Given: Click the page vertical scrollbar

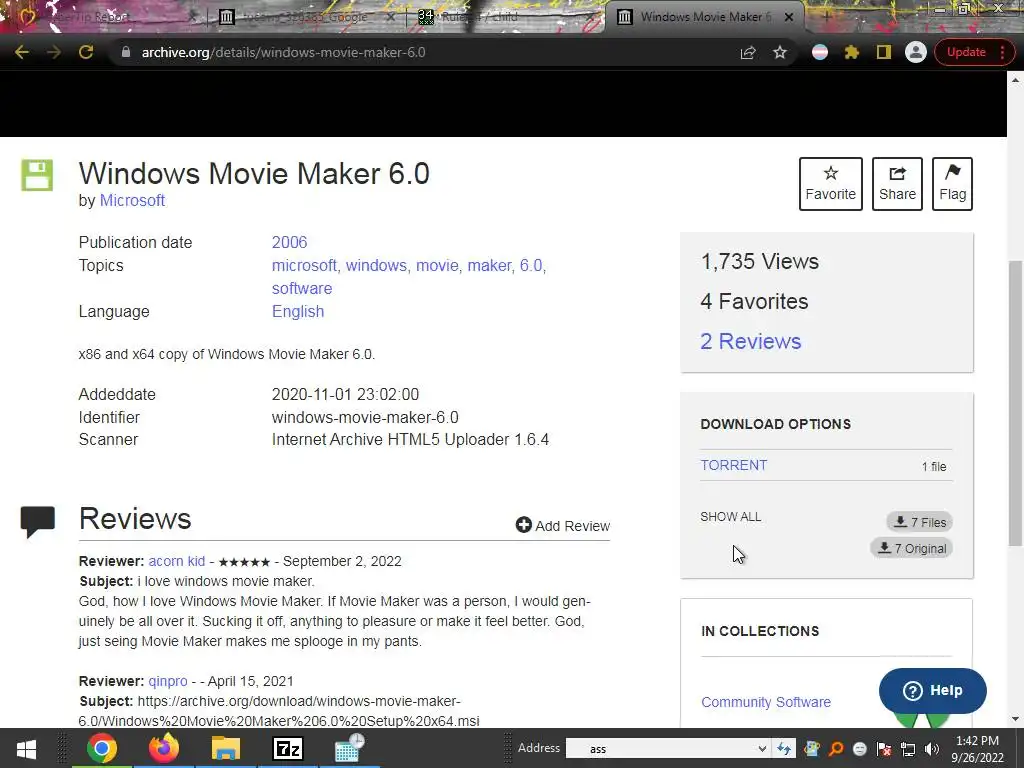Looking at the screenshot, I should pyautogui.click(x=1015, y=402).
